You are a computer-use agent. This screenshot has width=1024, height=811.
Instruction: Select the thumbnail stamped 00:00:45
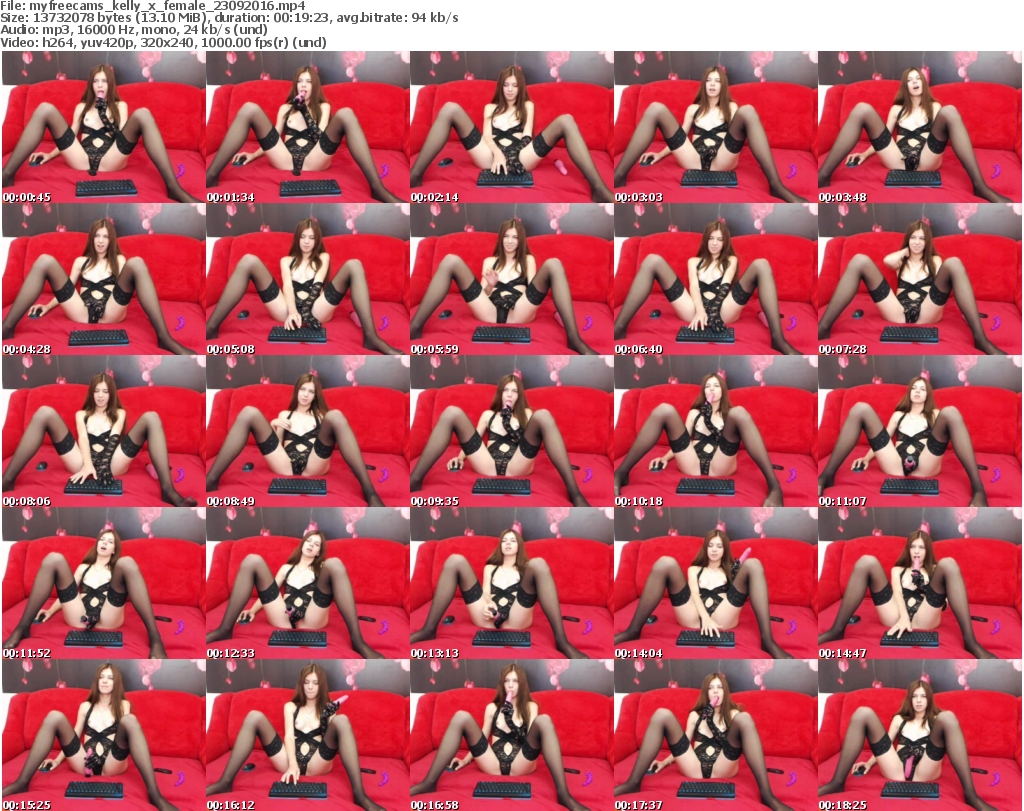pyautogui.click(x=104, y=127)
